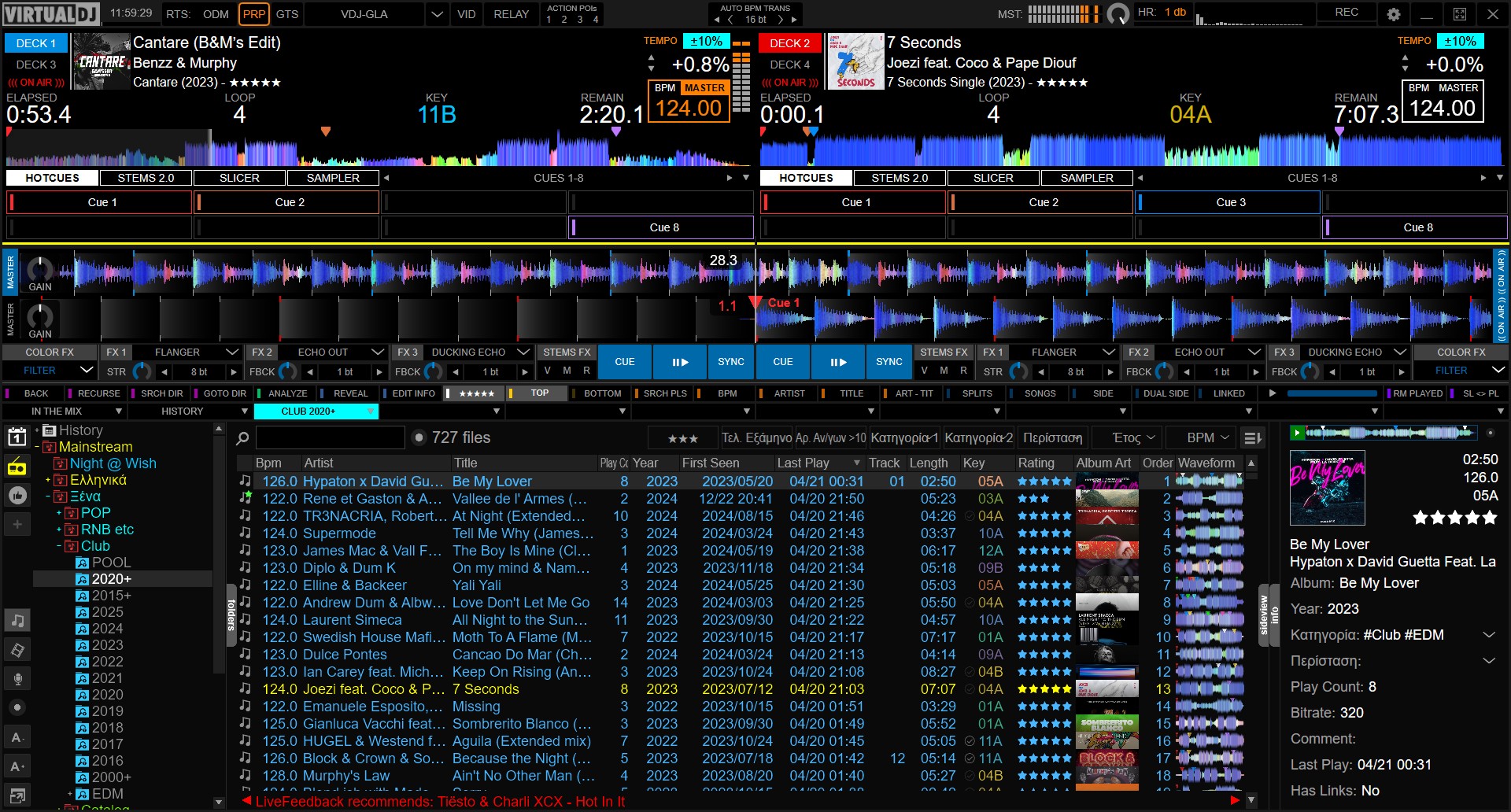1511x812 pixels.
Task: Click the deck 1 play/pause button
Action: coord(680,362)
